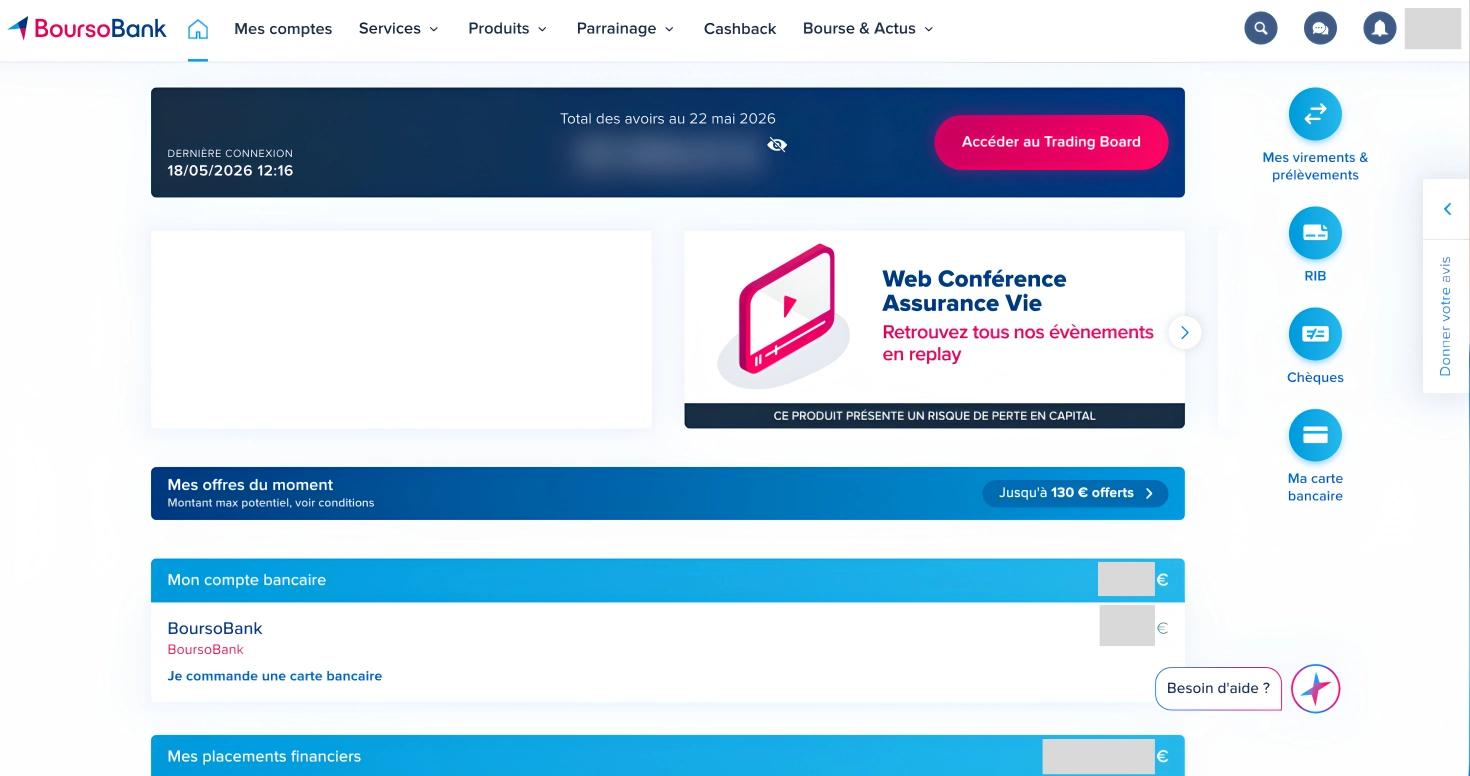Open Mes comptes menu item

coord(283,28)
